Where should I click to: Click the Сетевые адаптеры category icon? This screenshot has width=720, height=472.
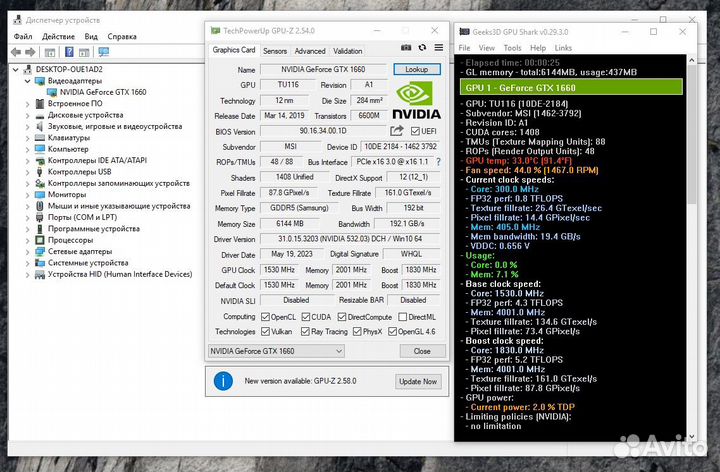40,252
